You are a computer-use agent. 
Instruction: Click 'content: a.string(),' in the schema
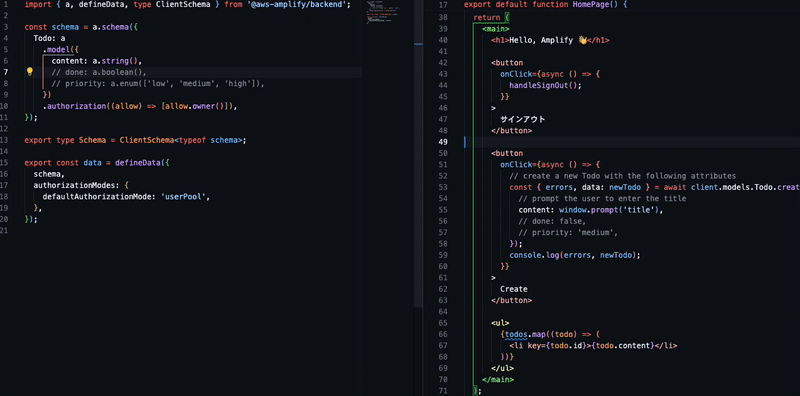[96, 61]
